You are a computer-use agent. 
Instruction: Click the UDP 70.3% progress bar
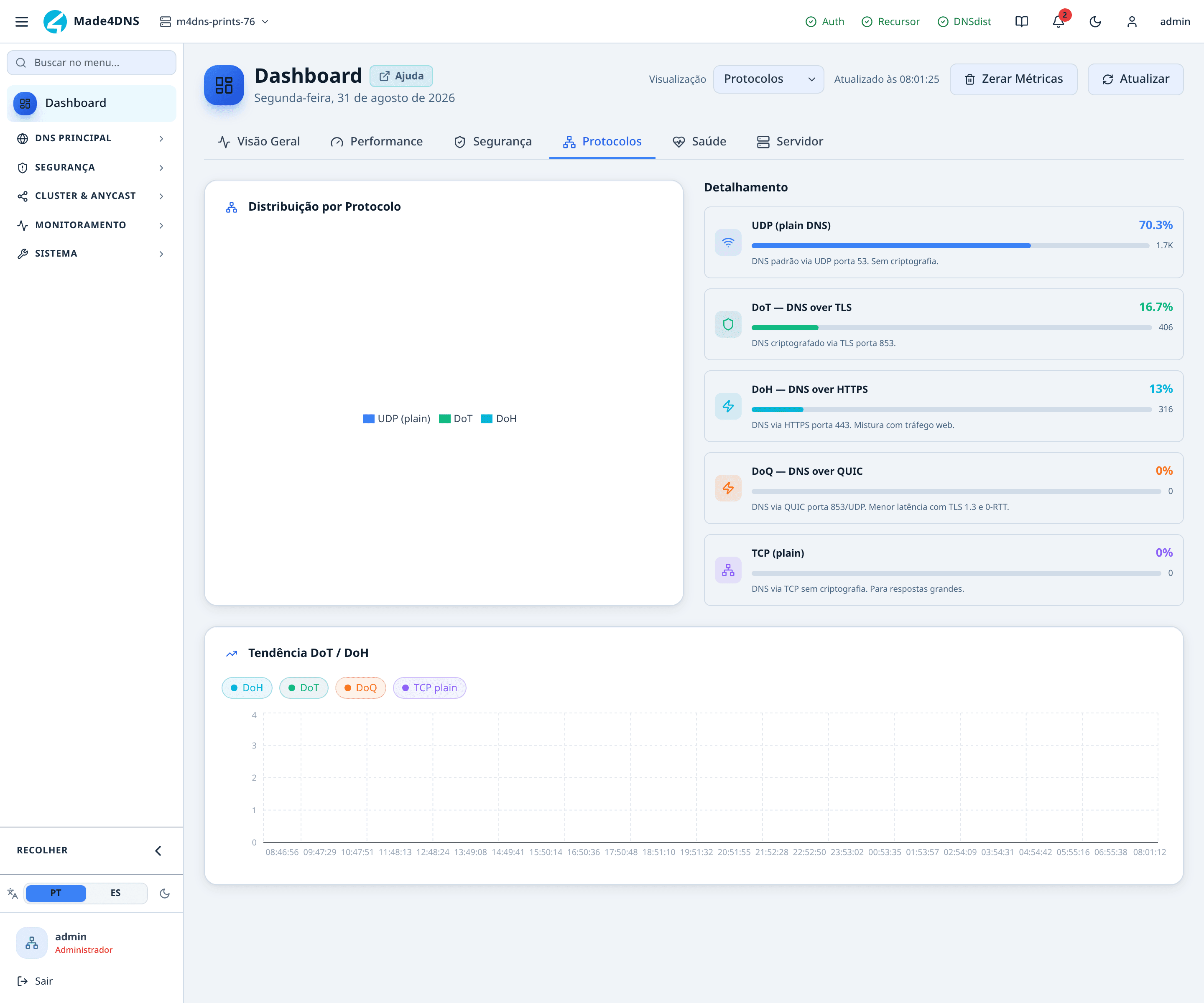click(x=950, y=246)
